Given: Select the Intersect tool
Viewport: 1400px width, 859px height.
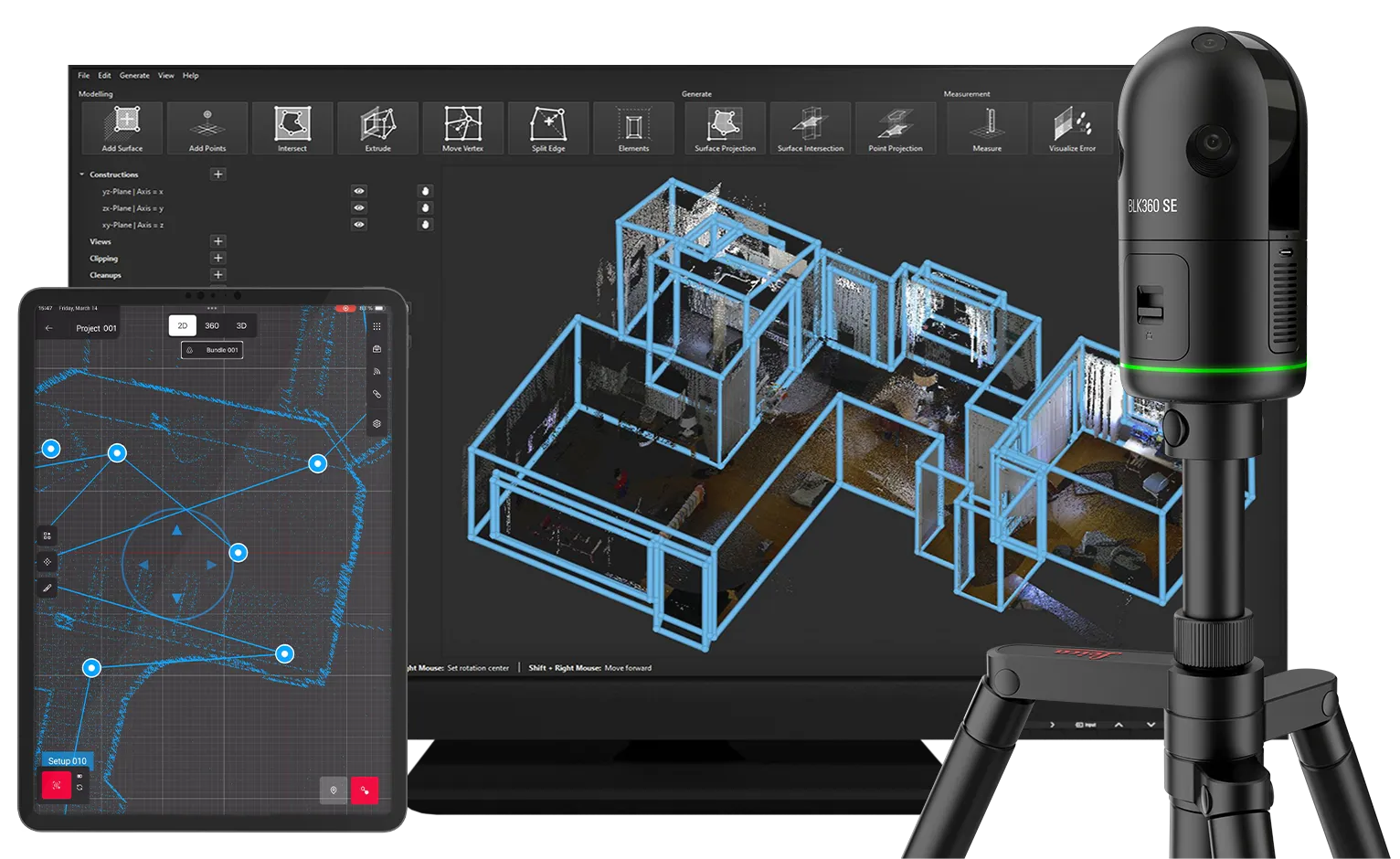Looking at the screenshot, I should point(292,127).
